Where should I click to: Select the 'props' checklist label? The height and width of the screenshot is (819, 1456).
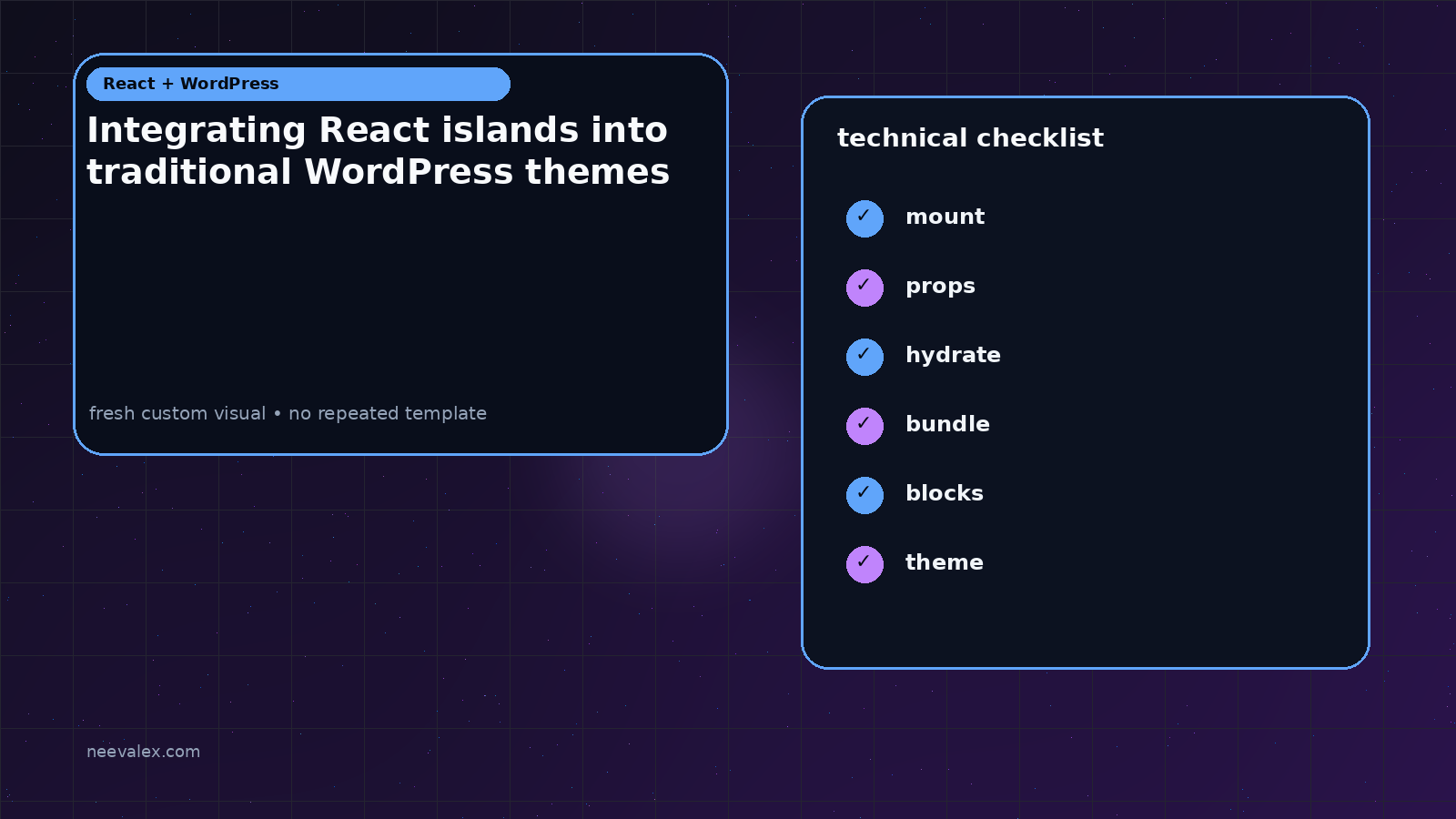tap(940, 287)
